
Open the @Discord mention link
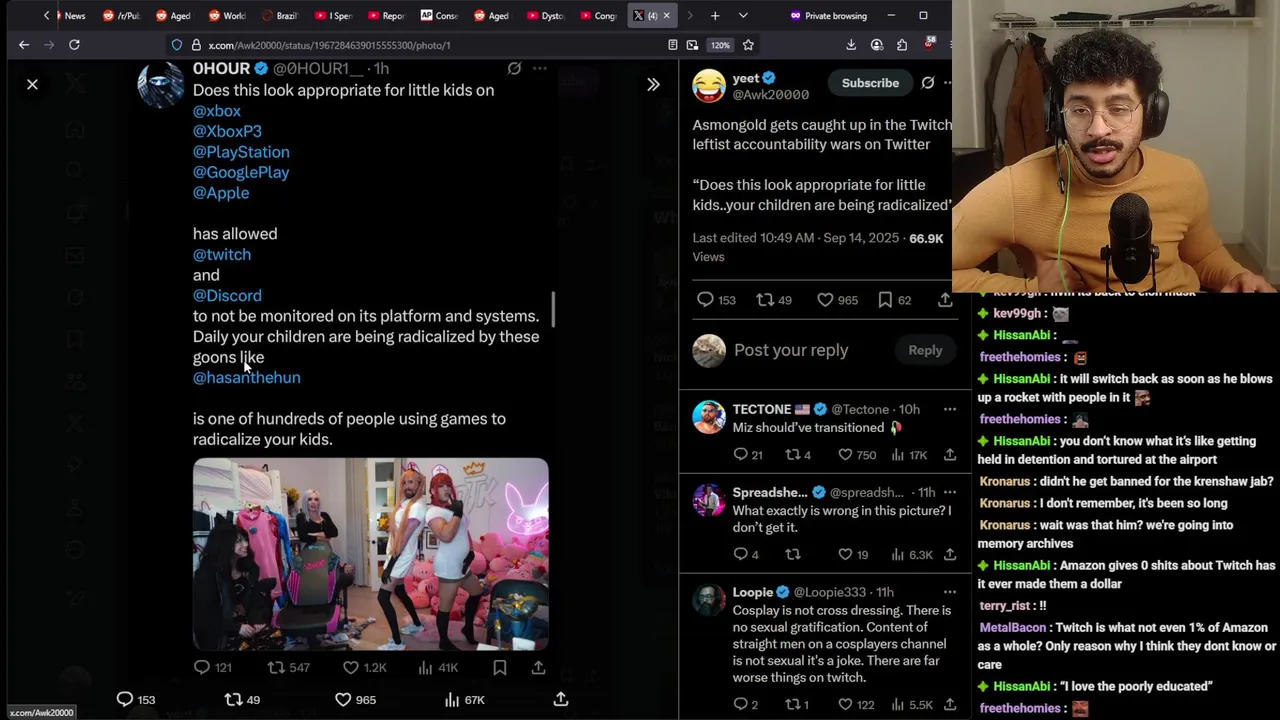point(227,296)
